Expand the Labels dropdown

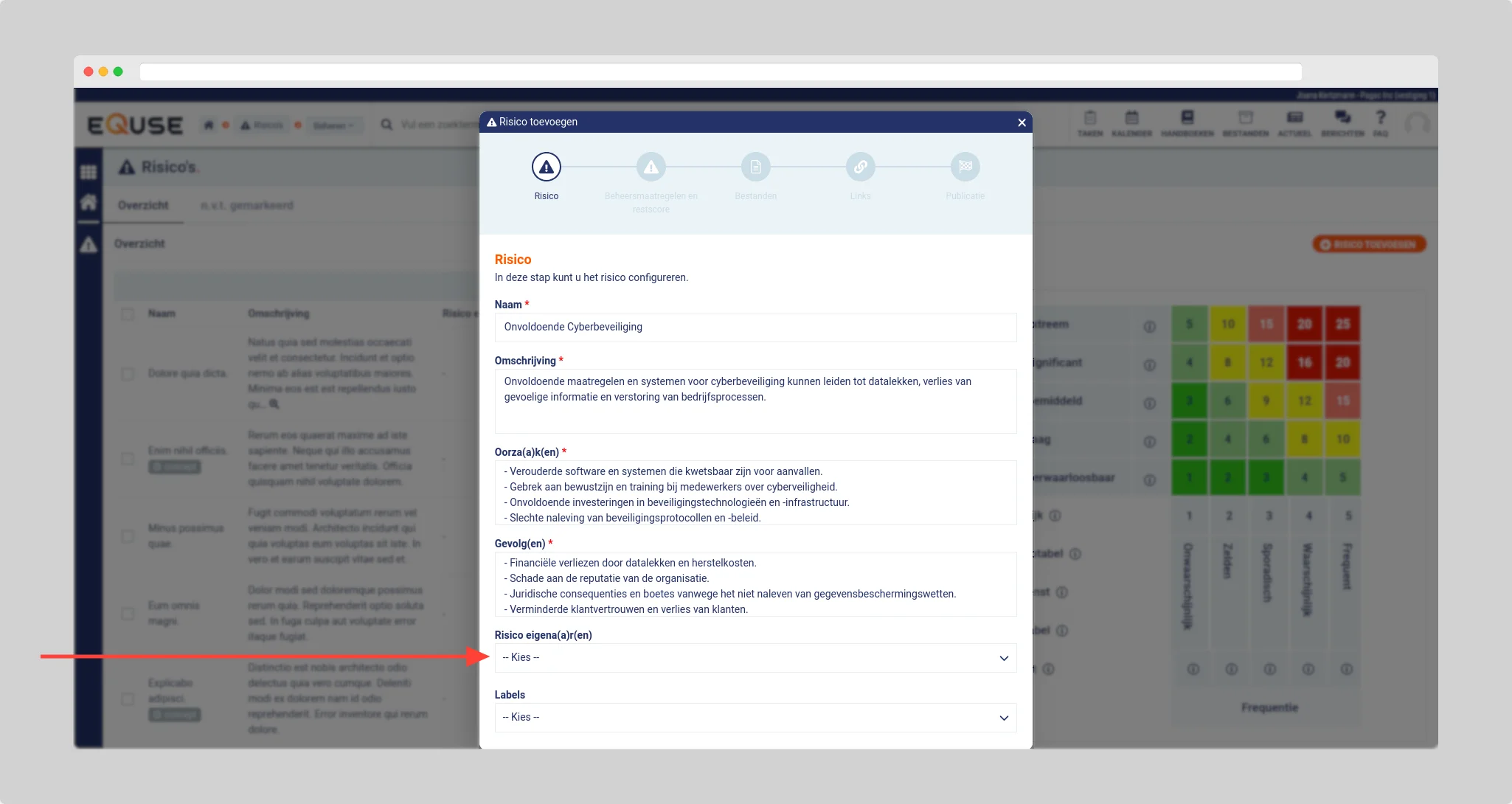755,718
